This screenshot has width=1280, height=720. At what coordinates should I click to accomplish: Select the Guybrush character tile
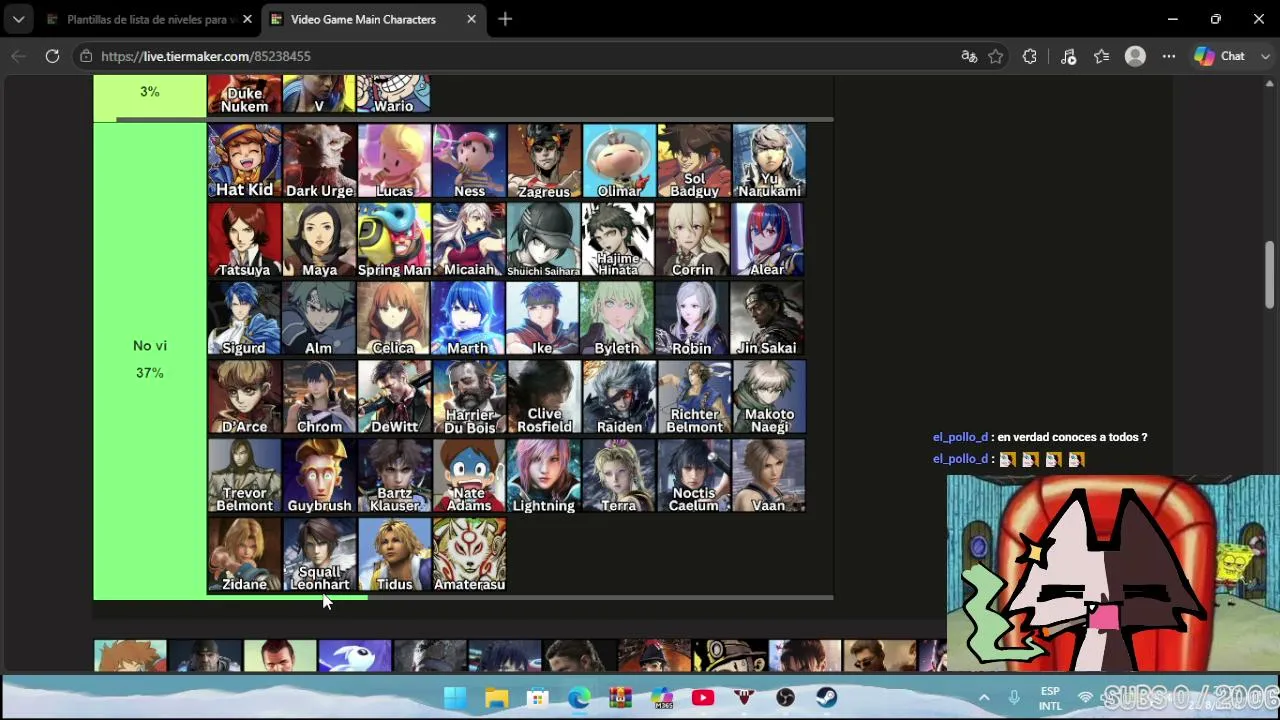tap(320, 476)
